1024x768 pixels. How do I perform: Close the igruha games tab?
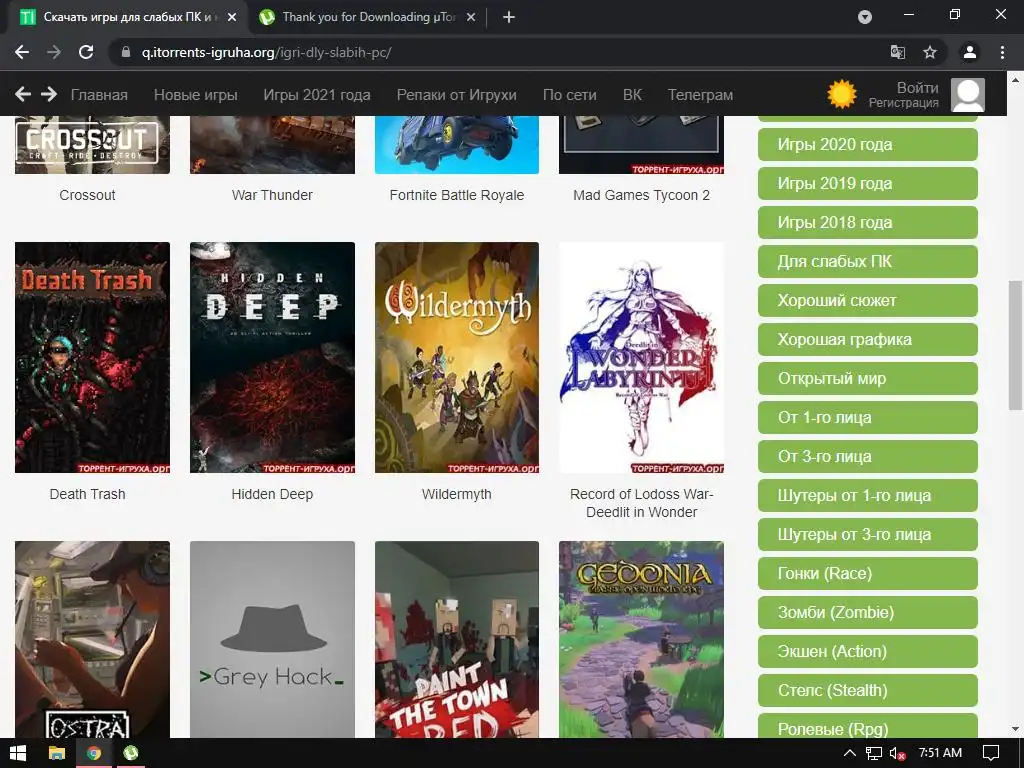coord(232,18)
